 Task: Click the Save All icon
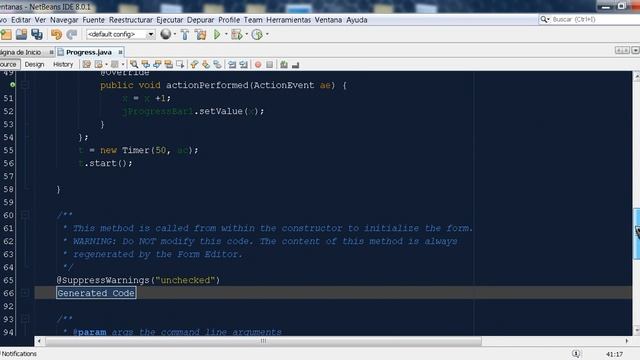(x=37, y=35)
